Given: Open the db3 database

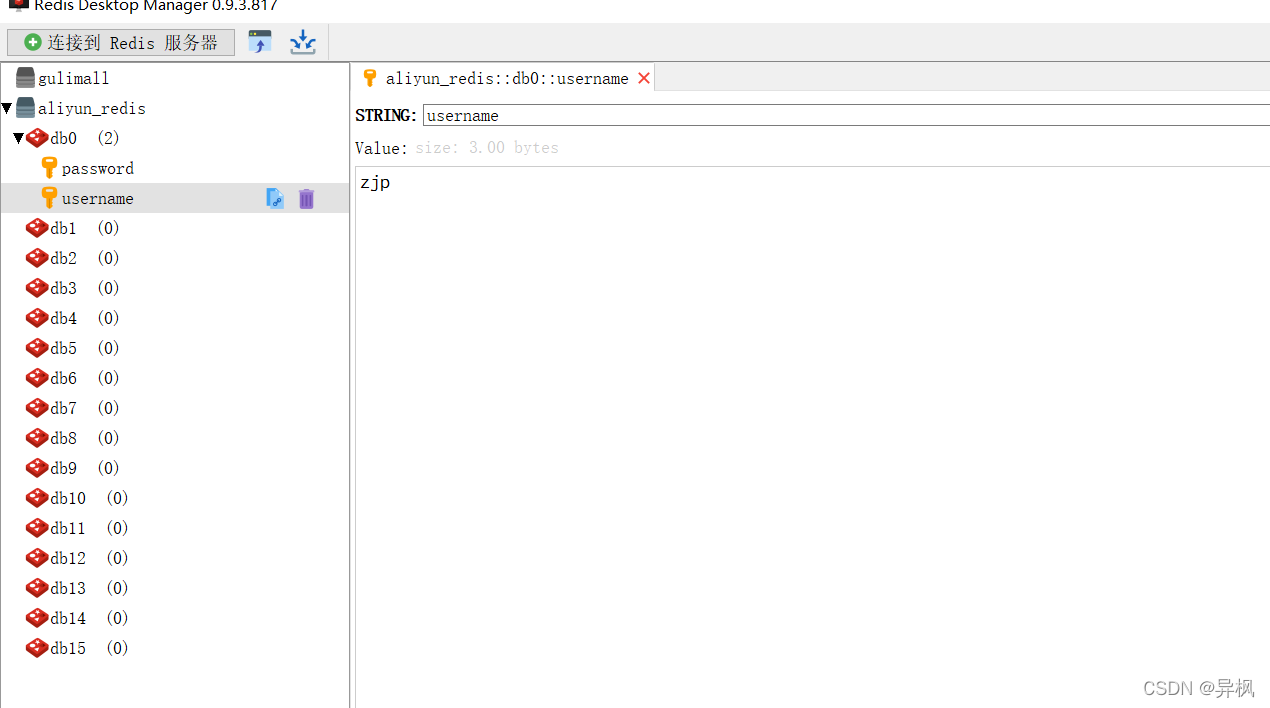Looking at the screenshot, I should [63, 288].
